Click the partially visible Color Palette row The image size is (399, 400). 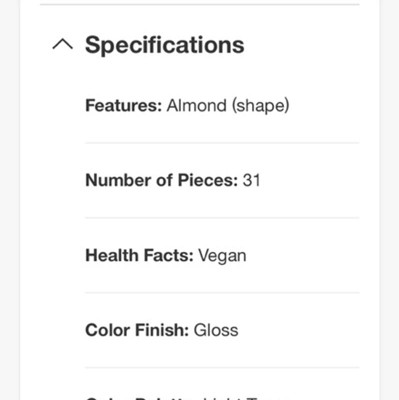[x=222, y=398]
